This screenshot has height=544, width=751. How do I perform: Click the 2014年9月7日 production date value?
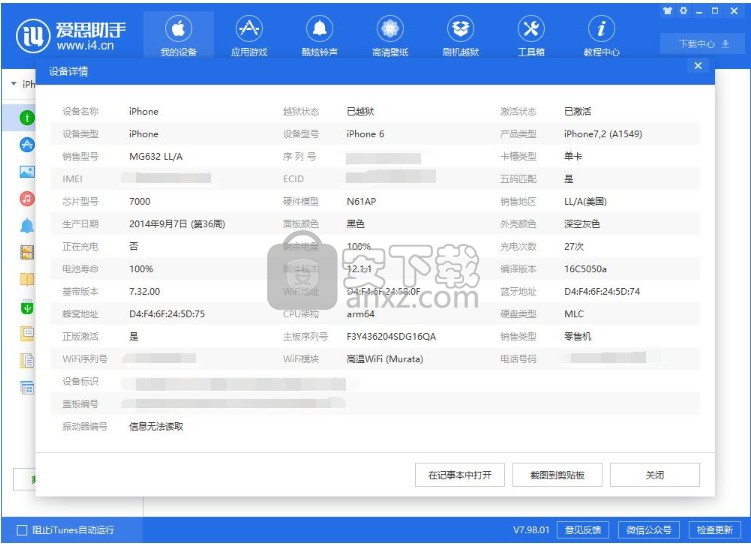click(x=177, y=224)
